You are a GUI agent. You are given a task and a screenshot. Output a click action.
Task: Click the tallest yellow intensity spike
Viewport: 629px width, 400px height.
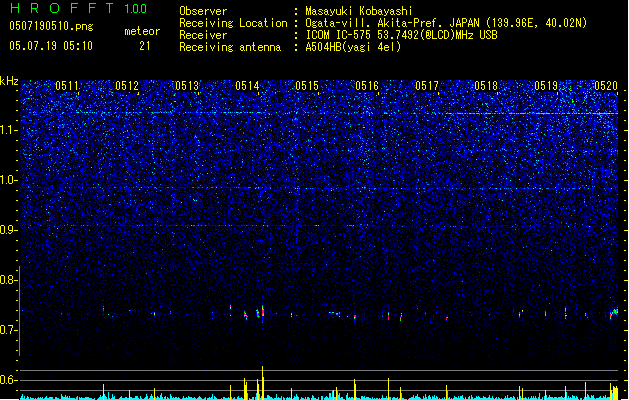click(262, 382)
